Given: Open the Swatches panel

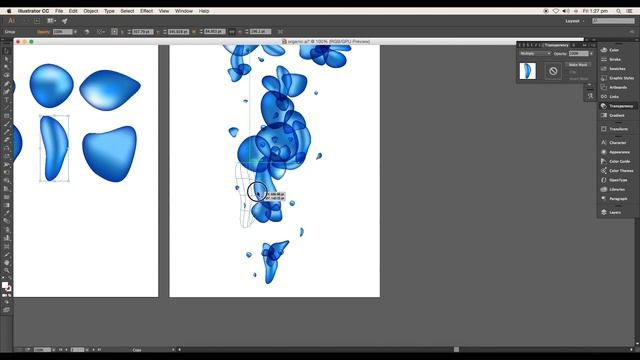Looking at the screenshot, I should (616, 69).
